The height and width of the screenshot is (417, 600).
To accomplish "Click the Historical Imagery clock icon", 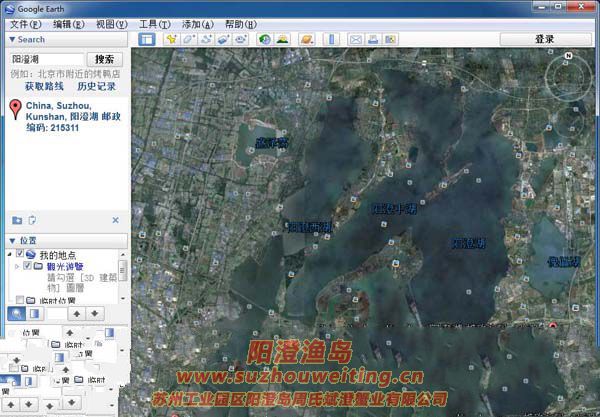I will pos(264,39).
